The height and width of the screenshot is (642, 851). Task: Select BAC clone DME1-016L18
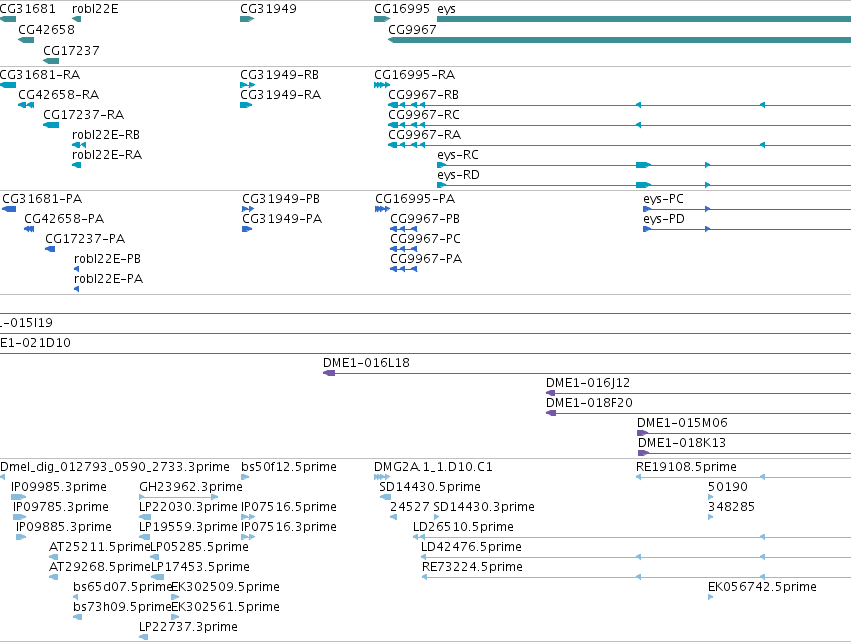point(366,363)
